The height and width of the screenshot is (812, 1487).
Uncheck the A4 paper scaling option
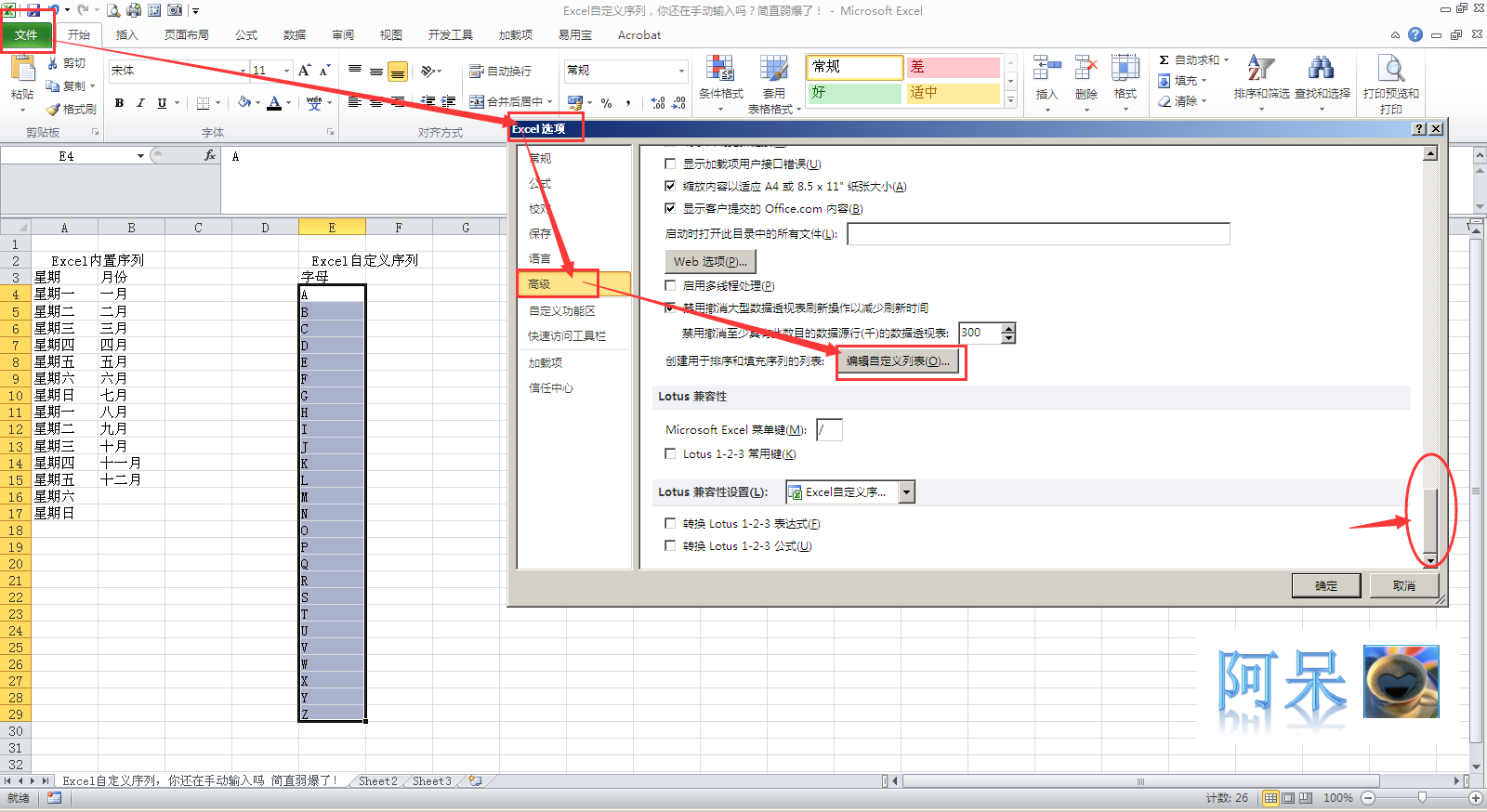[670, 186]
